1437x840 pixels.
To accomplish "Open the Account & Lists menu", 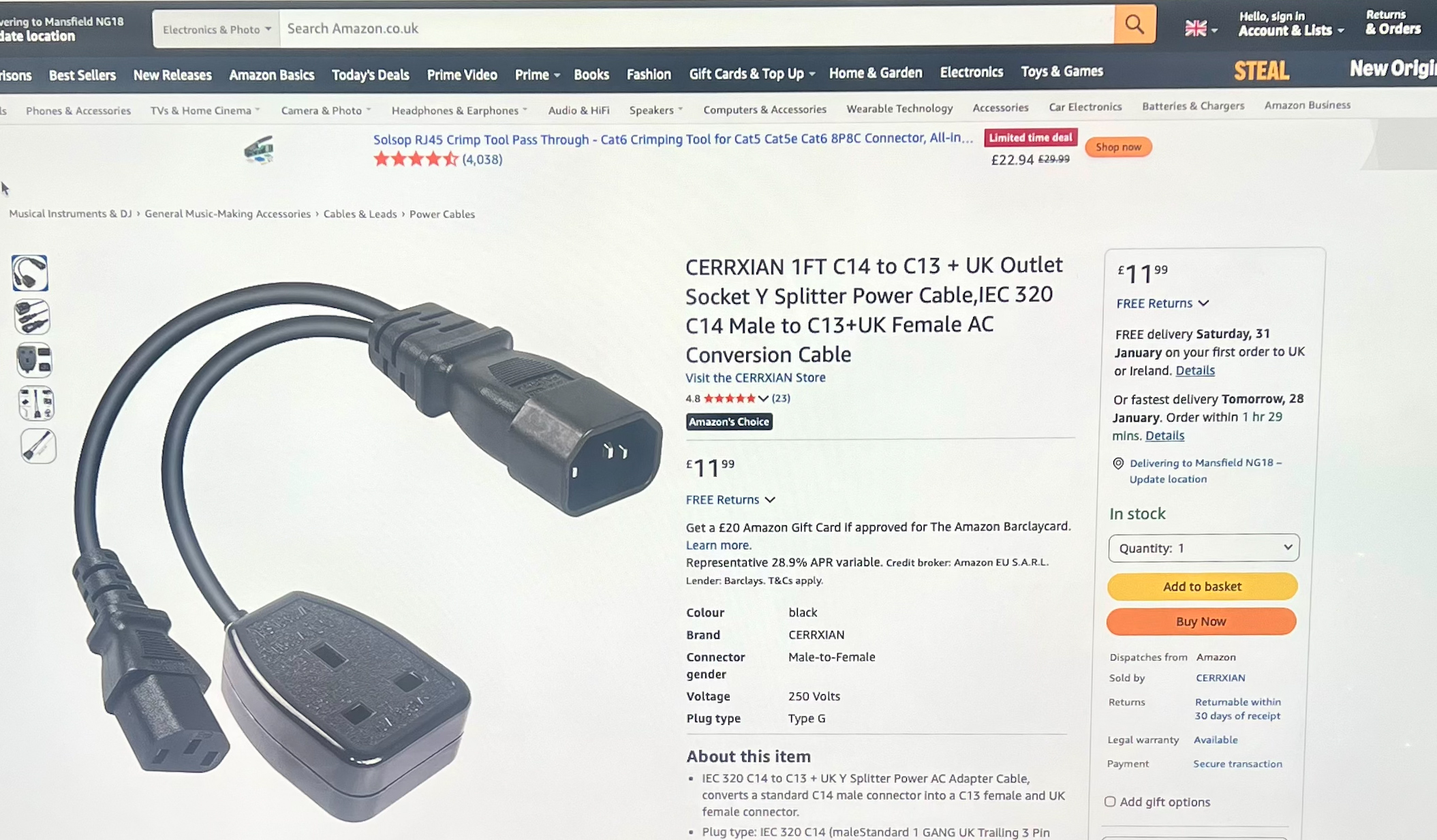I will pos(1291,24).
